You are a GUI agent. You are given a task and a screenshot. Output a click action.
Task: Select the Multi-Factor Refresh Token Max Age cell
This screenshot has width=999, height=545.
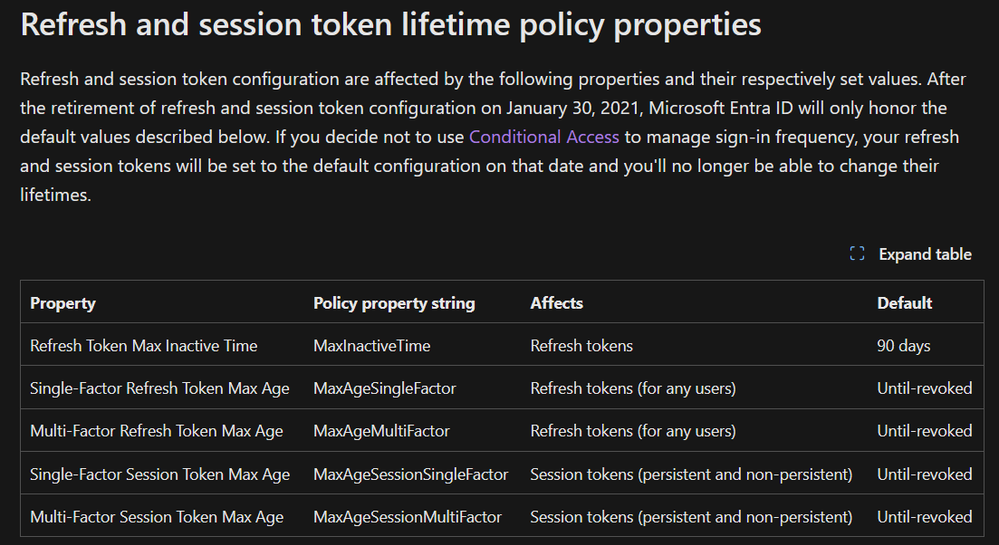pos(157,431)
